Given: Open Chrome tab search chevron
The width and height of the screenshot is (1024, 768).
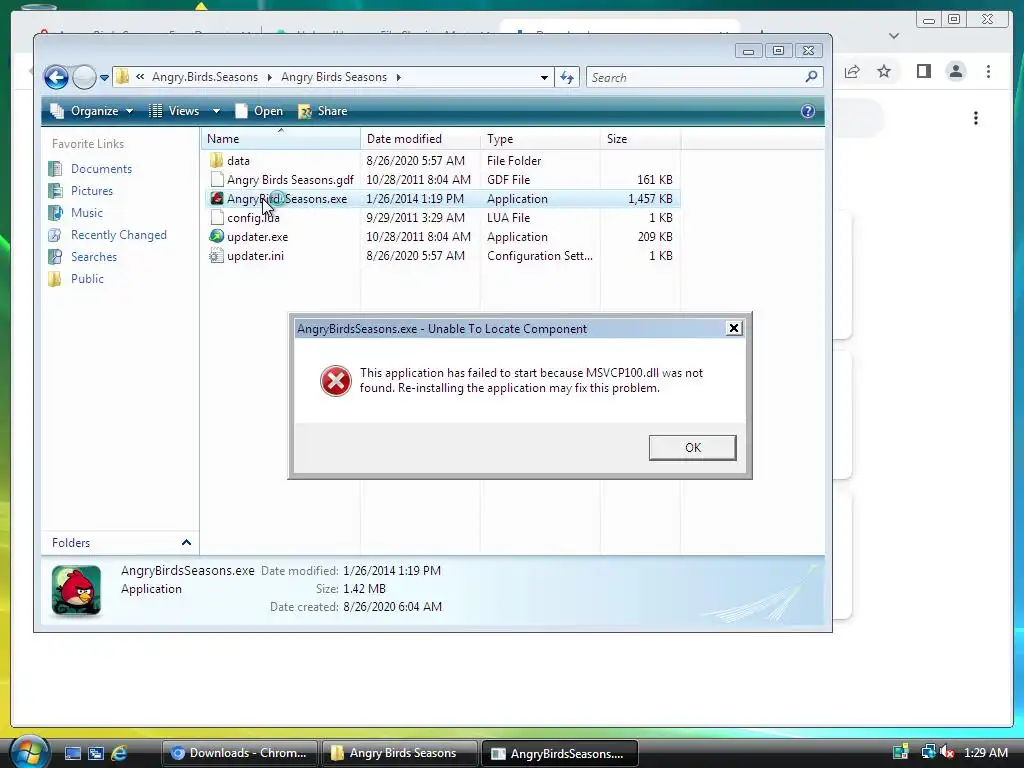Looking at the screenshot, I should coord(894,36).
